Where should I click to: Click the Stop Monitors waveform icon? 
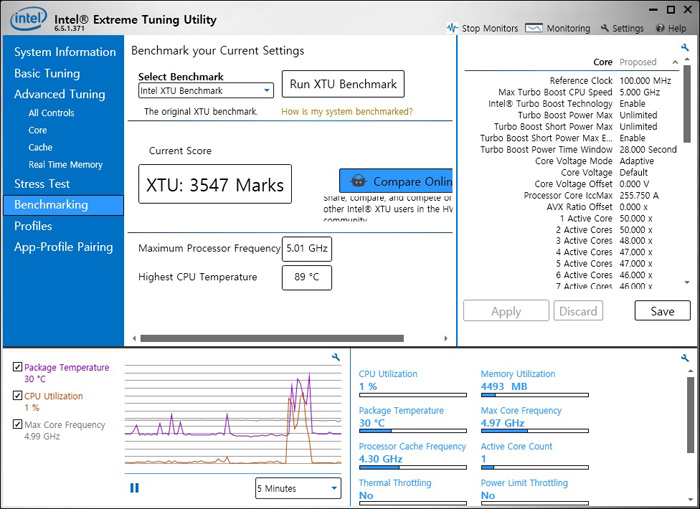point(452,28)
